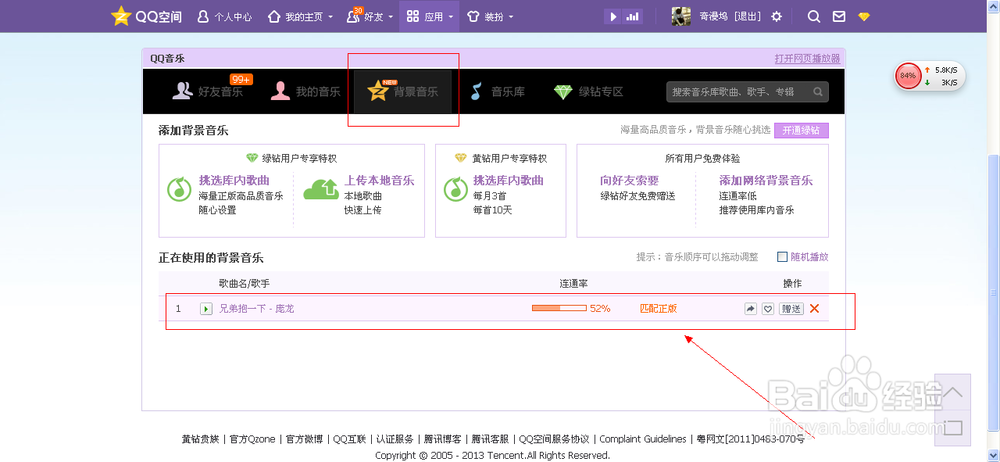Open the 腾讯博客 footer link
This screenshot has width=1000, height=462.
[442, 439]
